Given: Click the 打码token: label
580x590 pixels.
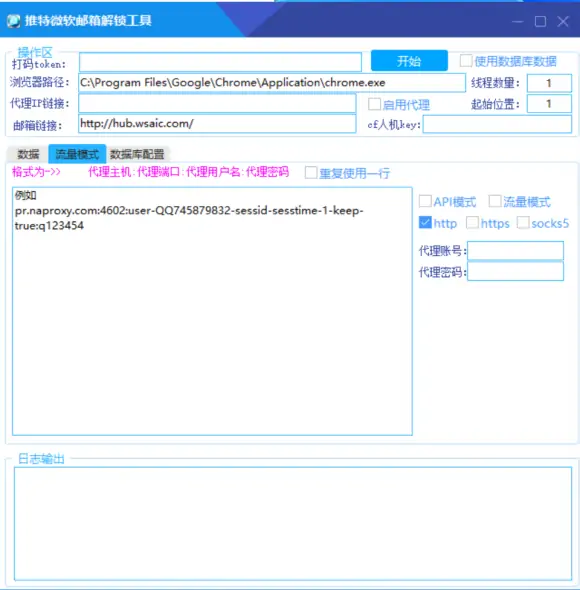Looking at the screenshot, I should (x=39, y=64).
